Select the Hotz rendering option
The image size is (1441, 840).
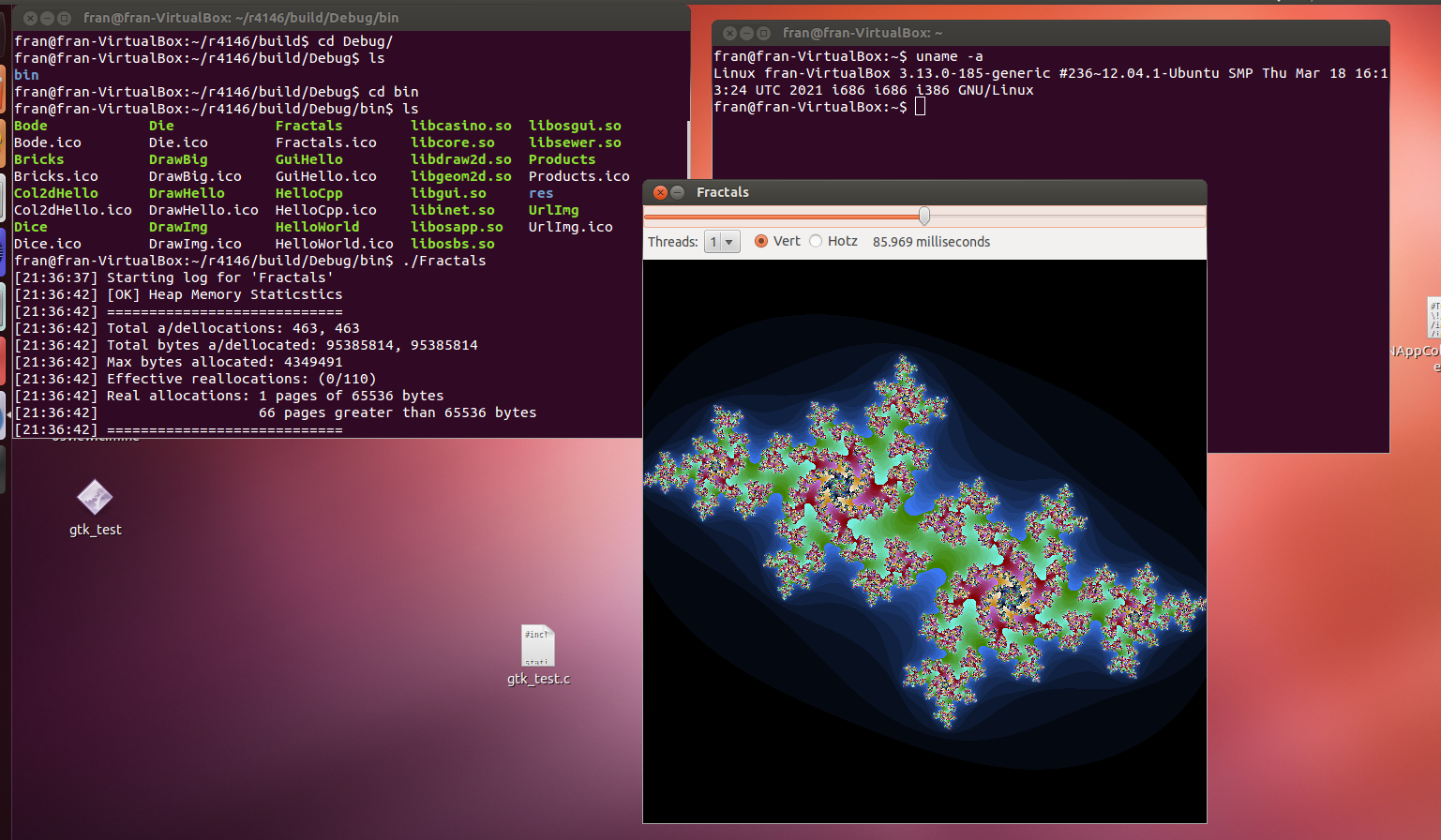tap(818, 241)
